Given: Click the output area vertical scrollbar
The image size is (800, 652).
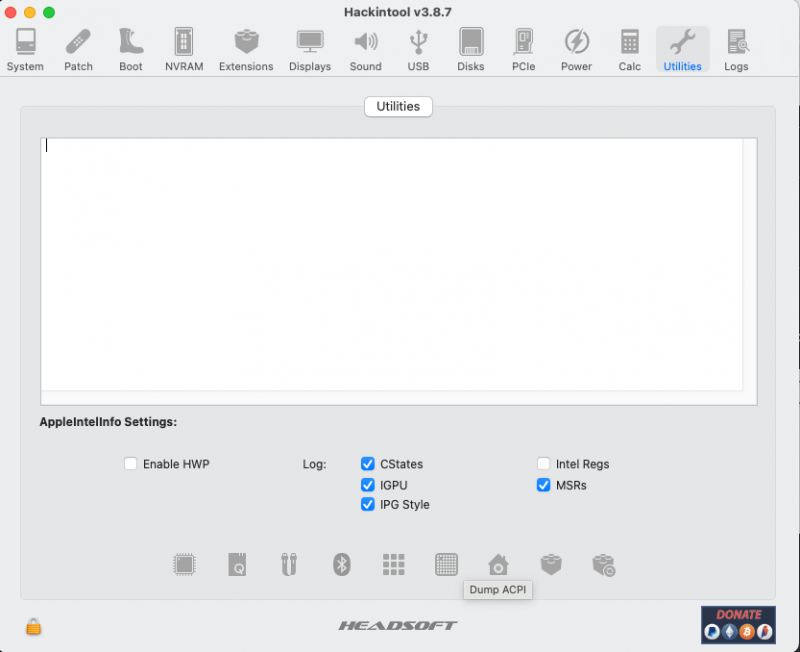Looking at the screenshot, I should 749,264.
